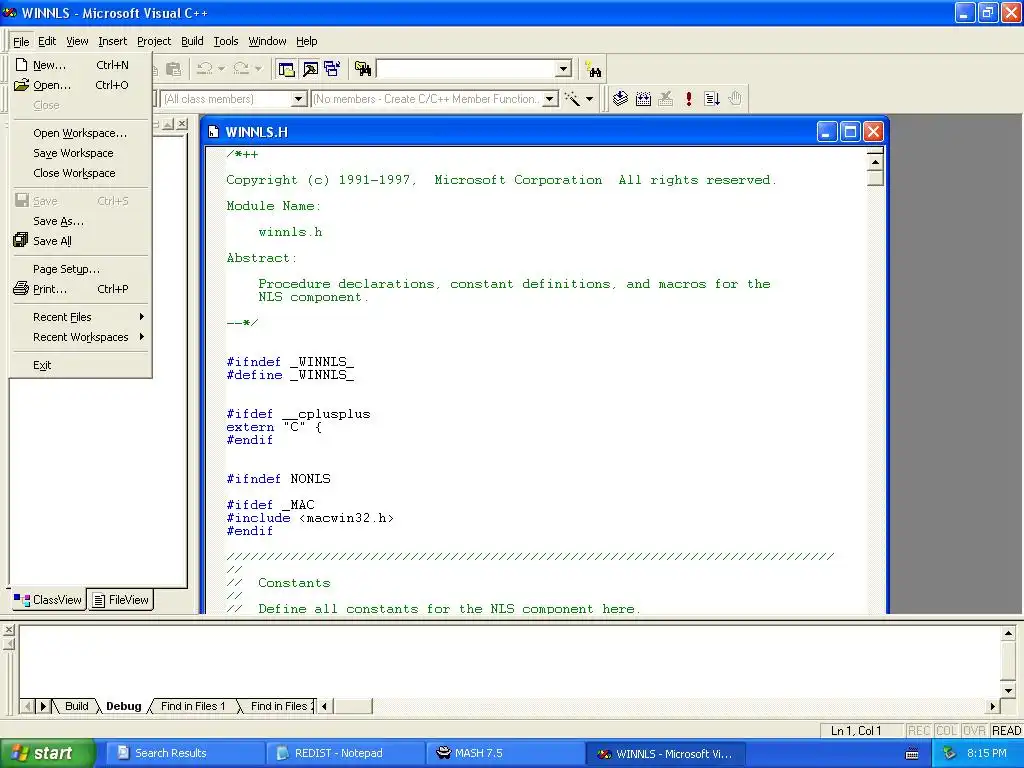The height and width of the screenshot is (768, 1024).
Task: Open the Tools menu
Action: pyautogui.click(x=226, y=41)
